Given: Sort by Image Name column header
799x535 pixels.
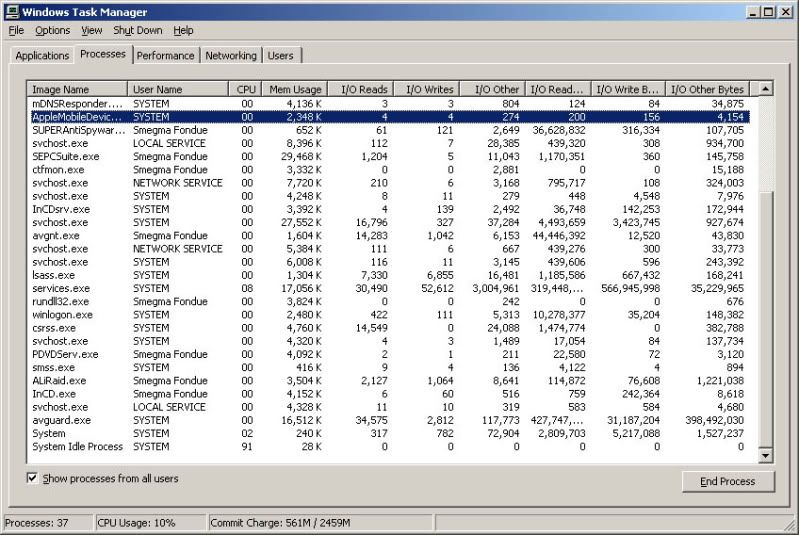Looking at the screenshot, I should [77, 89].
